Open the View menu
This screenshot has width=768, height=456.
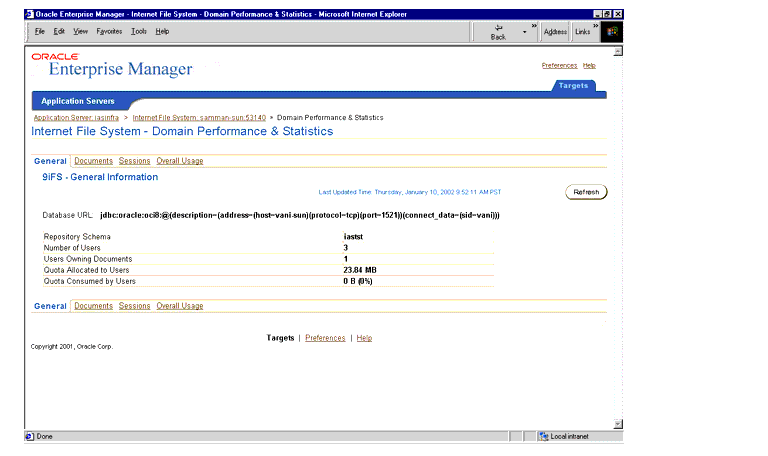coord(80,31)
